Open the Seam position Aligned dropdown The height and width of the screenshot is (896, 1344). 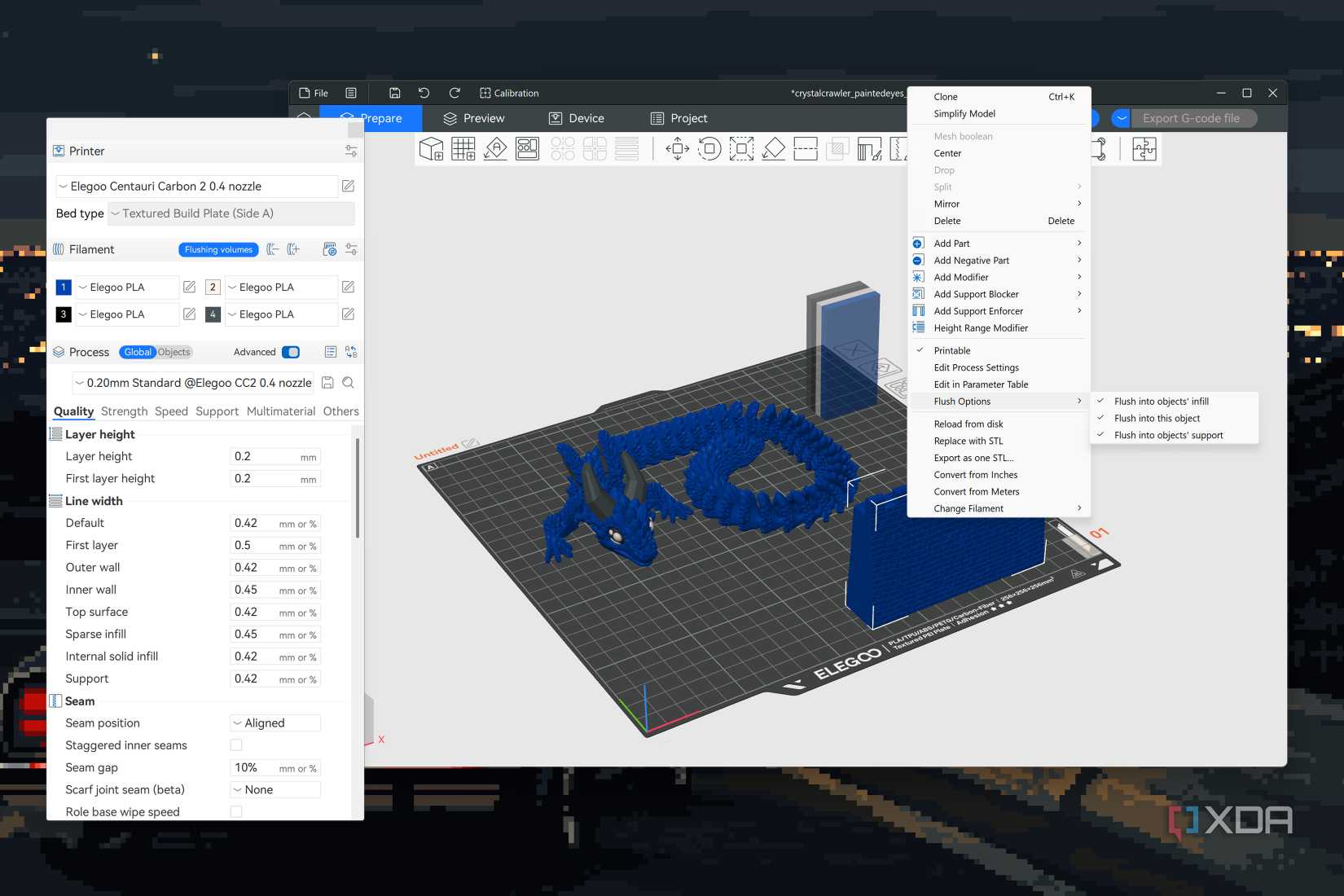[275, 723]
